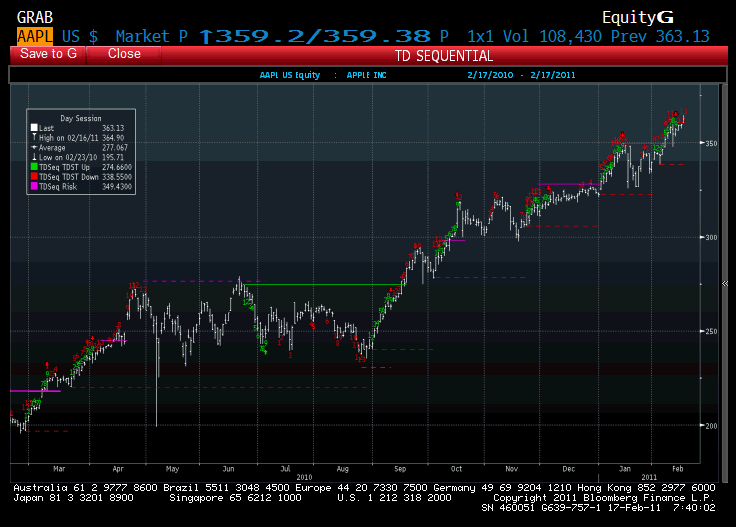Click the High on 02/16/11 legend icon
This screenshot has width=736, height=527.
[34, 137]
